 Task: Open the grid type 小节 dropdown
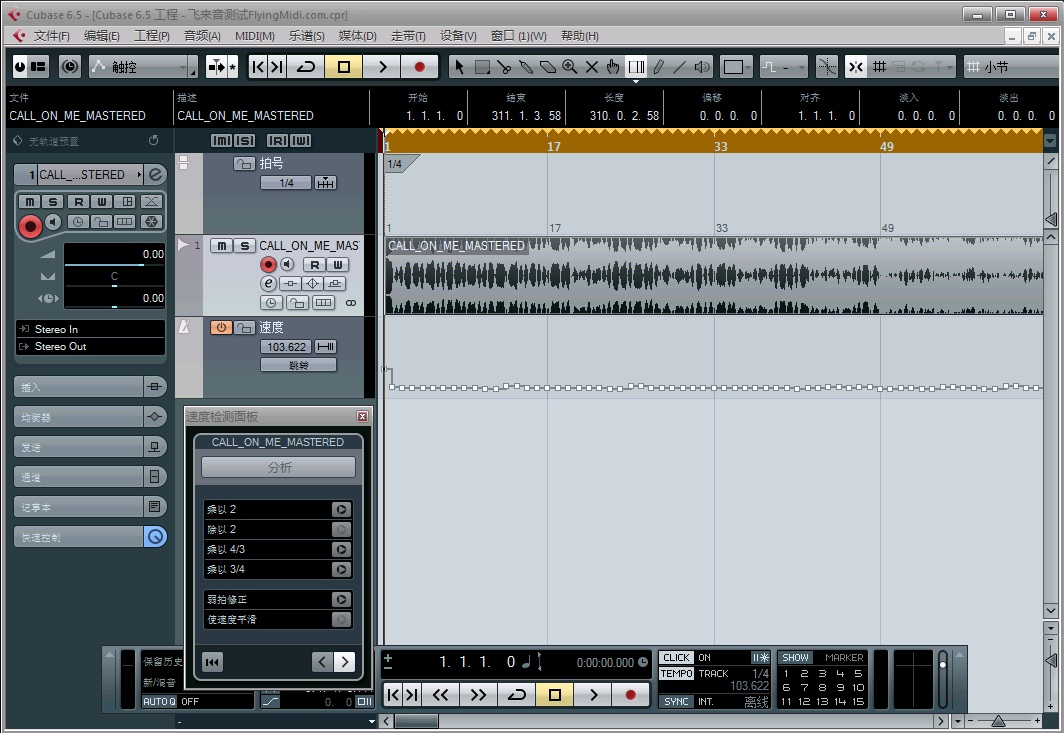(x=1010, y=67)
